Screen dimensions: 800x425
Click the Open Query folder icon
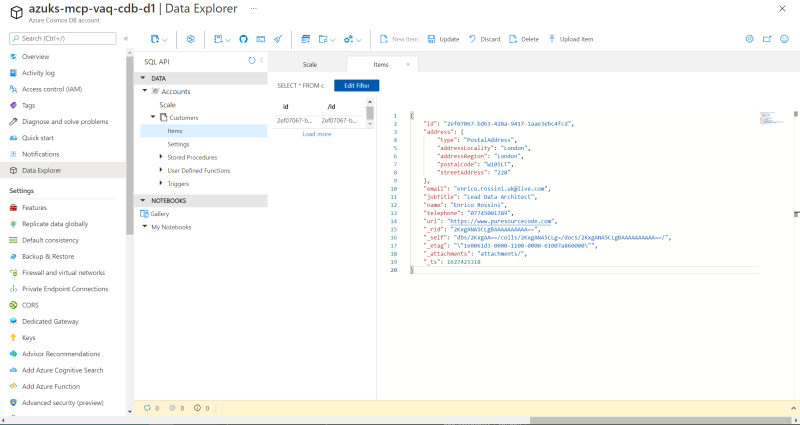(323, 39)
